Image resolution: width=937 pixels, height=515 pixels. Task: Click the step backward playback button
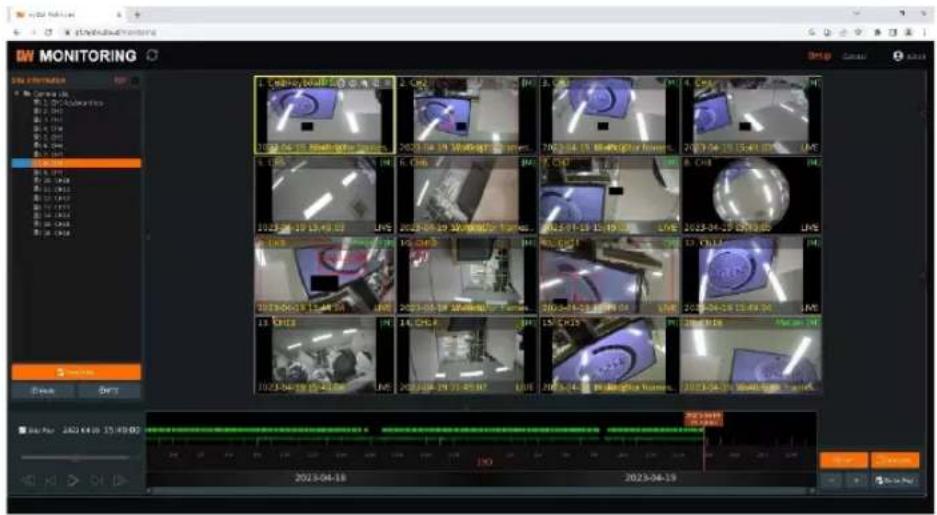click(x=51, y=480)
